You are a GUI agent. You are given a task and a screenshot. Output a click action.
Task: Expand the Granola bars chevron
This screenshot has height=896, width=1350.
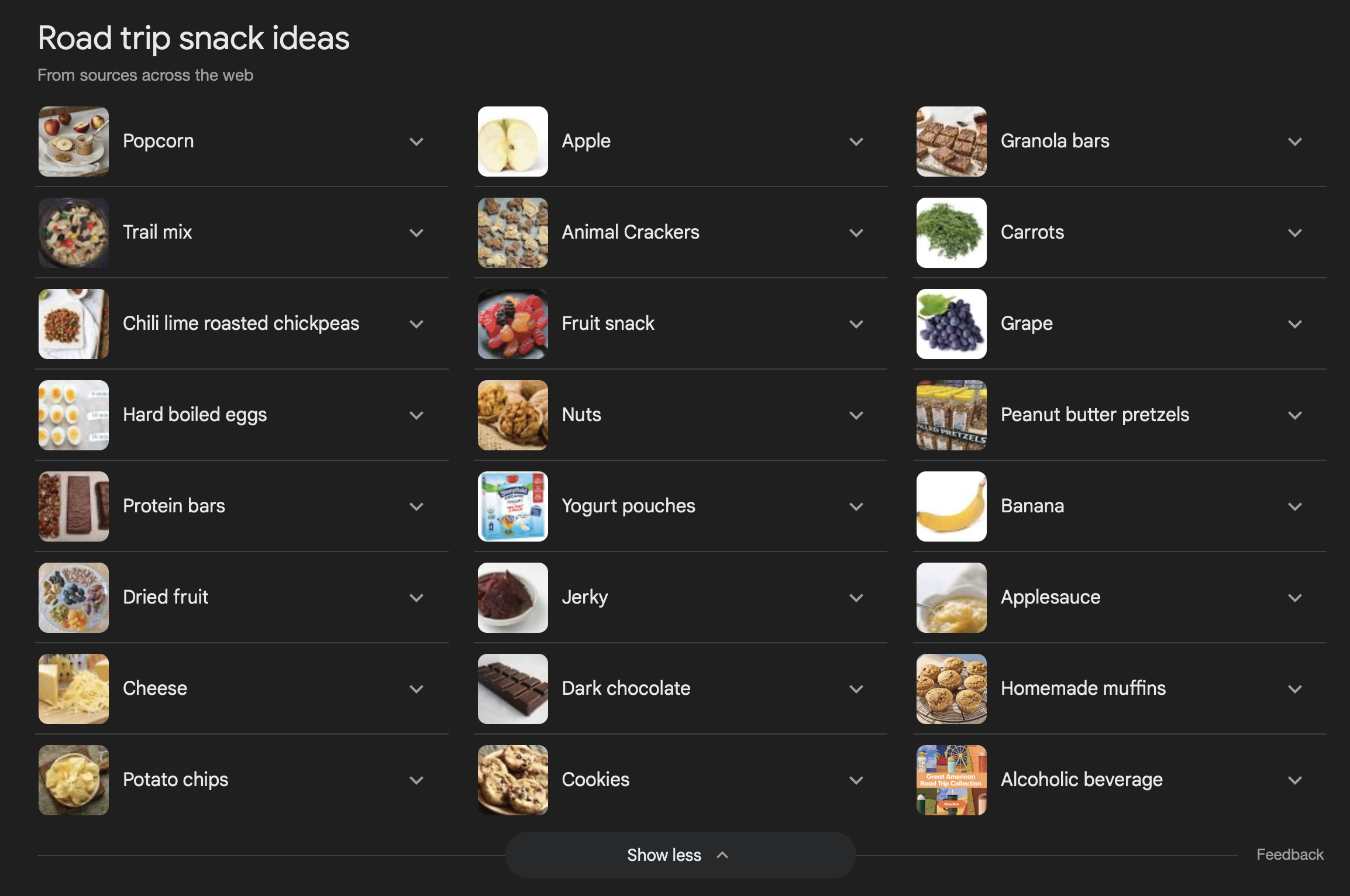[x=1295, y=142]
